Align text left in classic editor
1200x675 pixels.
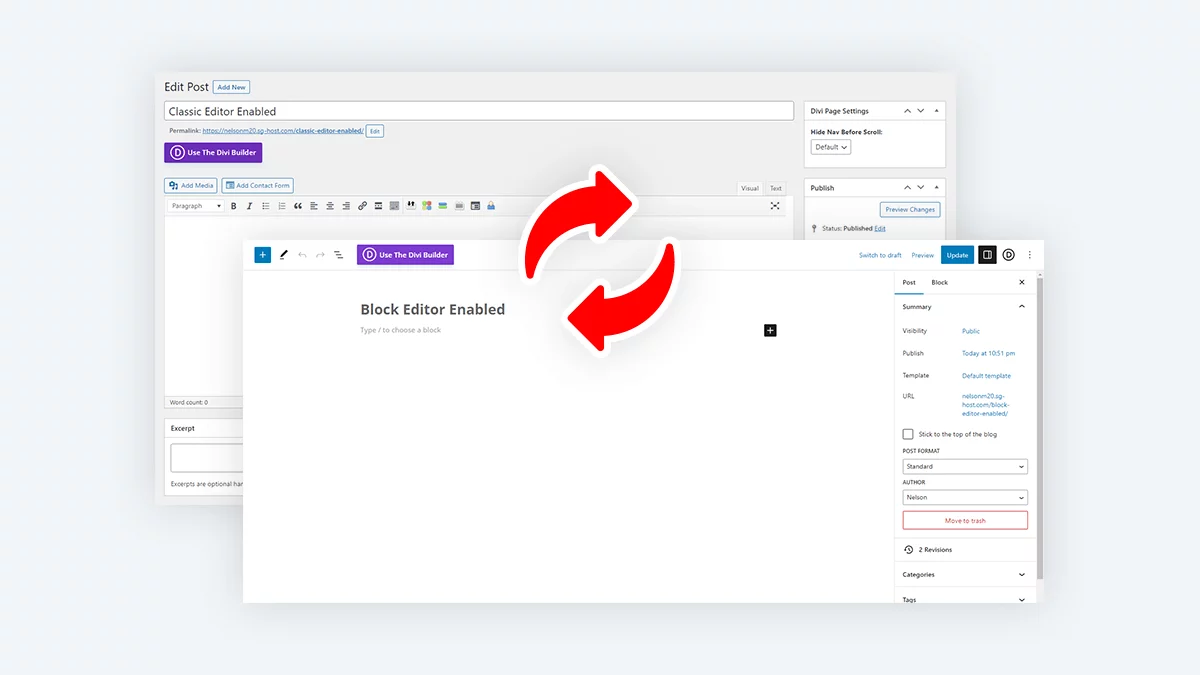click(x=314, y=206)
